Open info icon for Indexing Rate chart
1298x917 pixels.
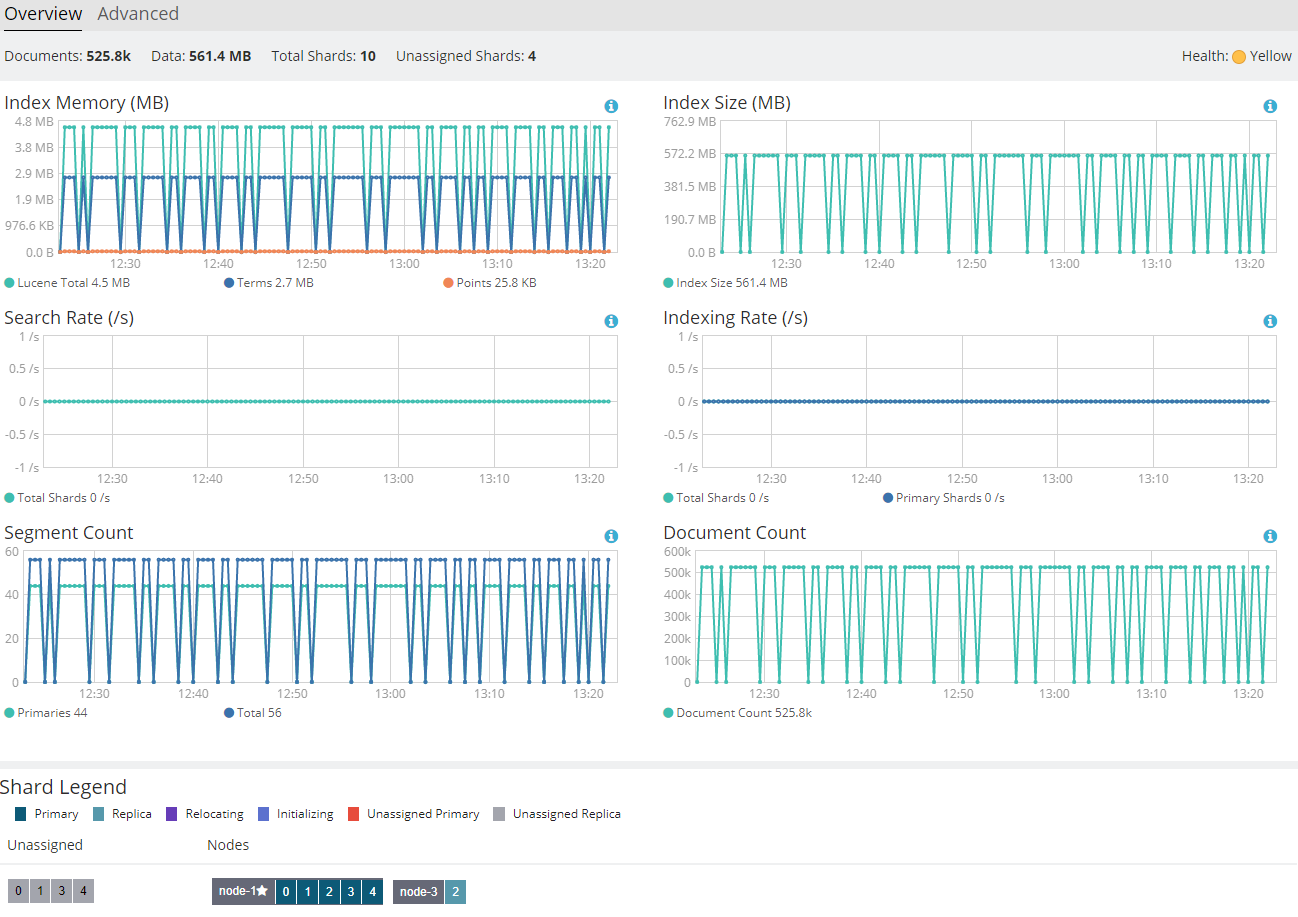(x=1270, y=321)
